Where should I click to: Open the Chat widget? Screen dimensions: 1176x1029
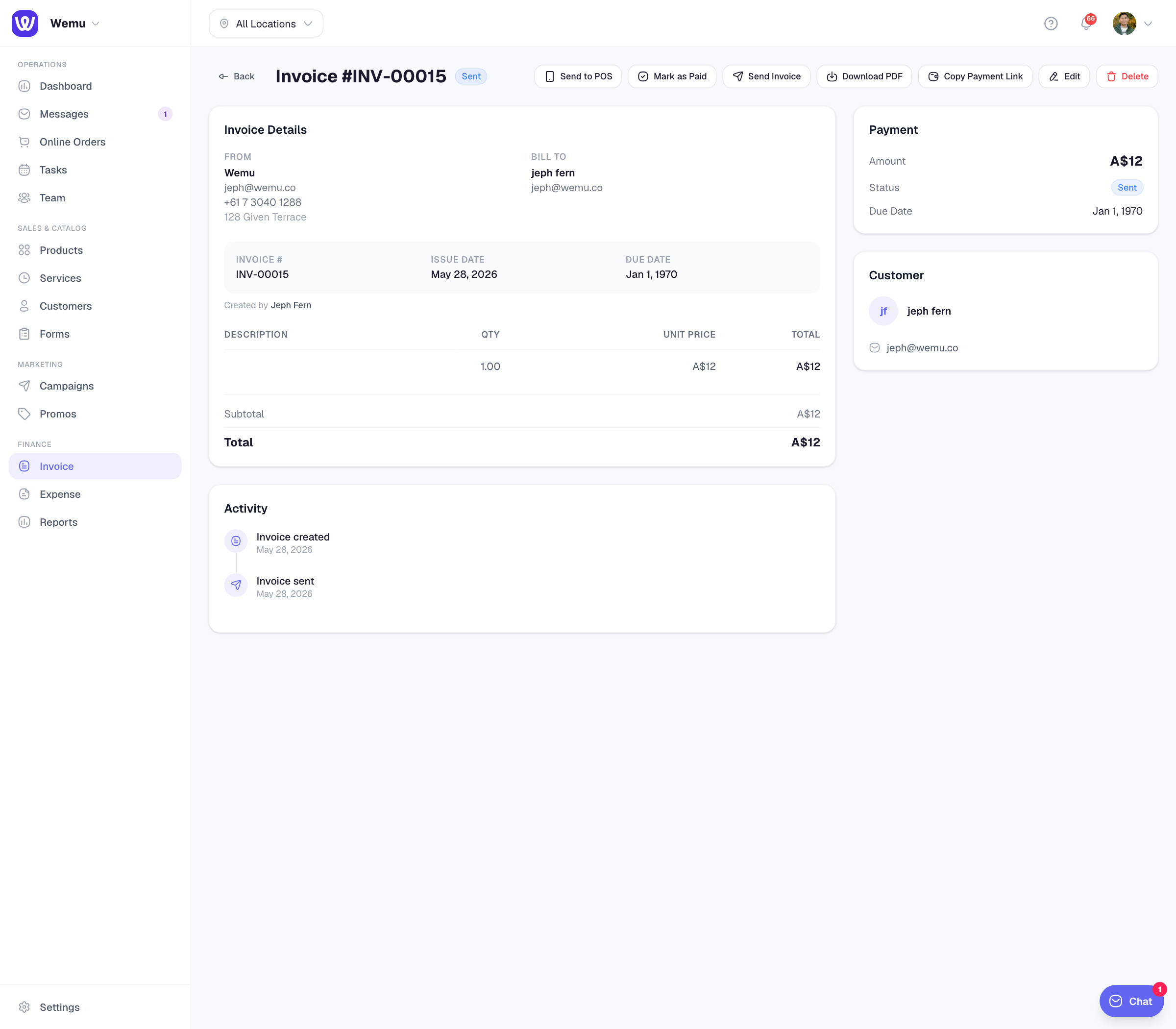1131,1002
